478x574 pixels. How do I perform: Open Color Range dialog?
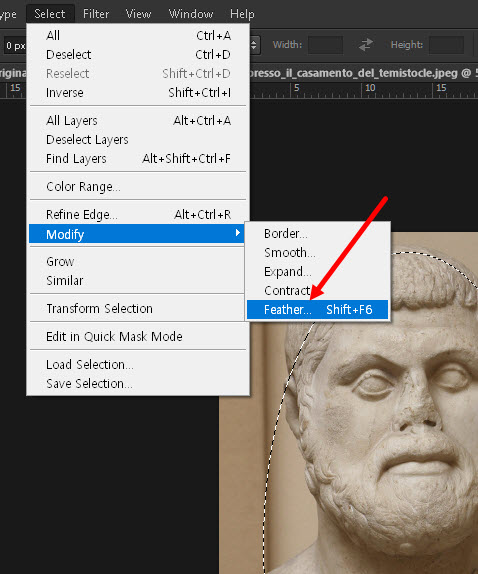[x=138, y=187]
